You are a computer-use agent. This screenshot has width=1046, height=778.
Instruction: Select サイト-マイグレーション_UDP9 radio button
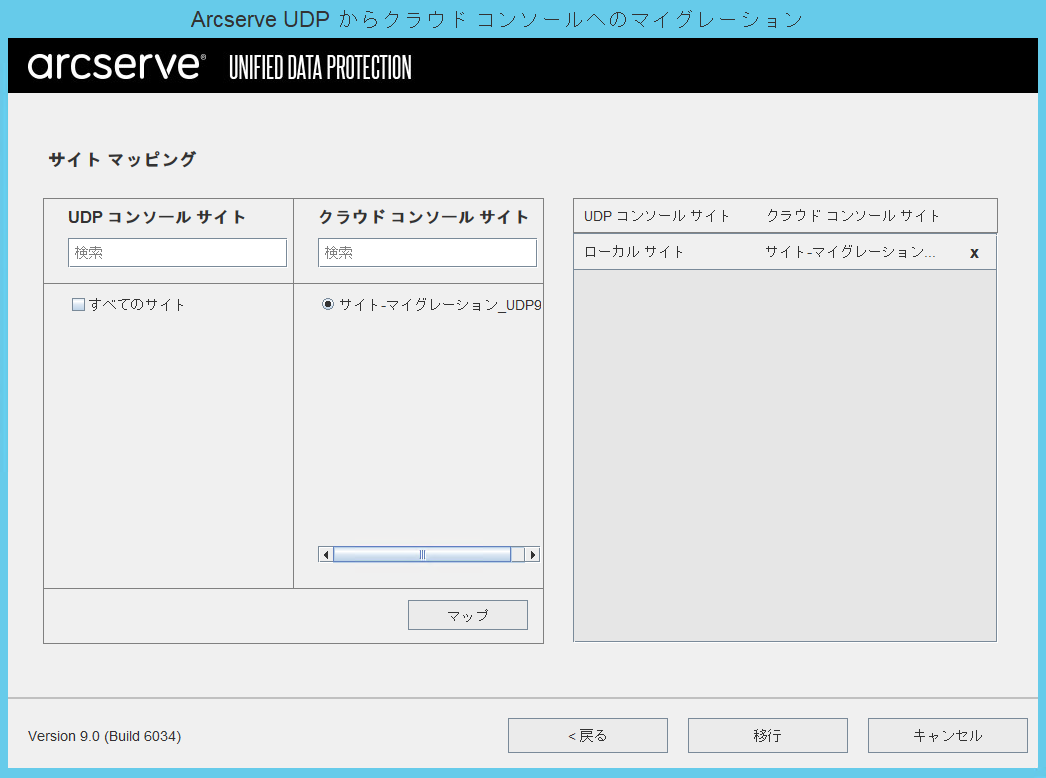tap(328, 305)
